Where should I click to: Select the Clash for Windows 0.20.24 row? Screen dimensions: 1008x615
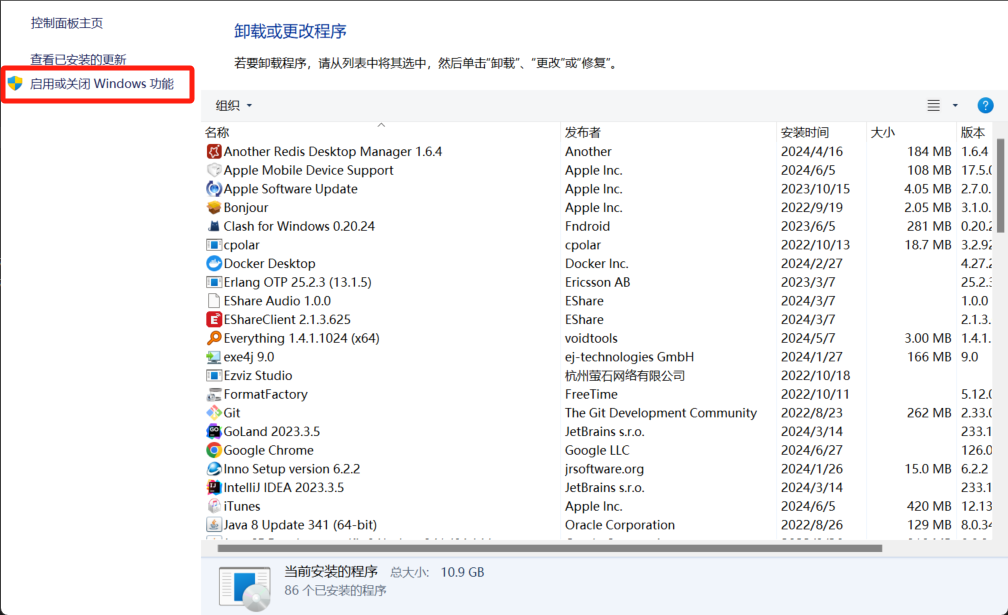(x=299, y=226)
